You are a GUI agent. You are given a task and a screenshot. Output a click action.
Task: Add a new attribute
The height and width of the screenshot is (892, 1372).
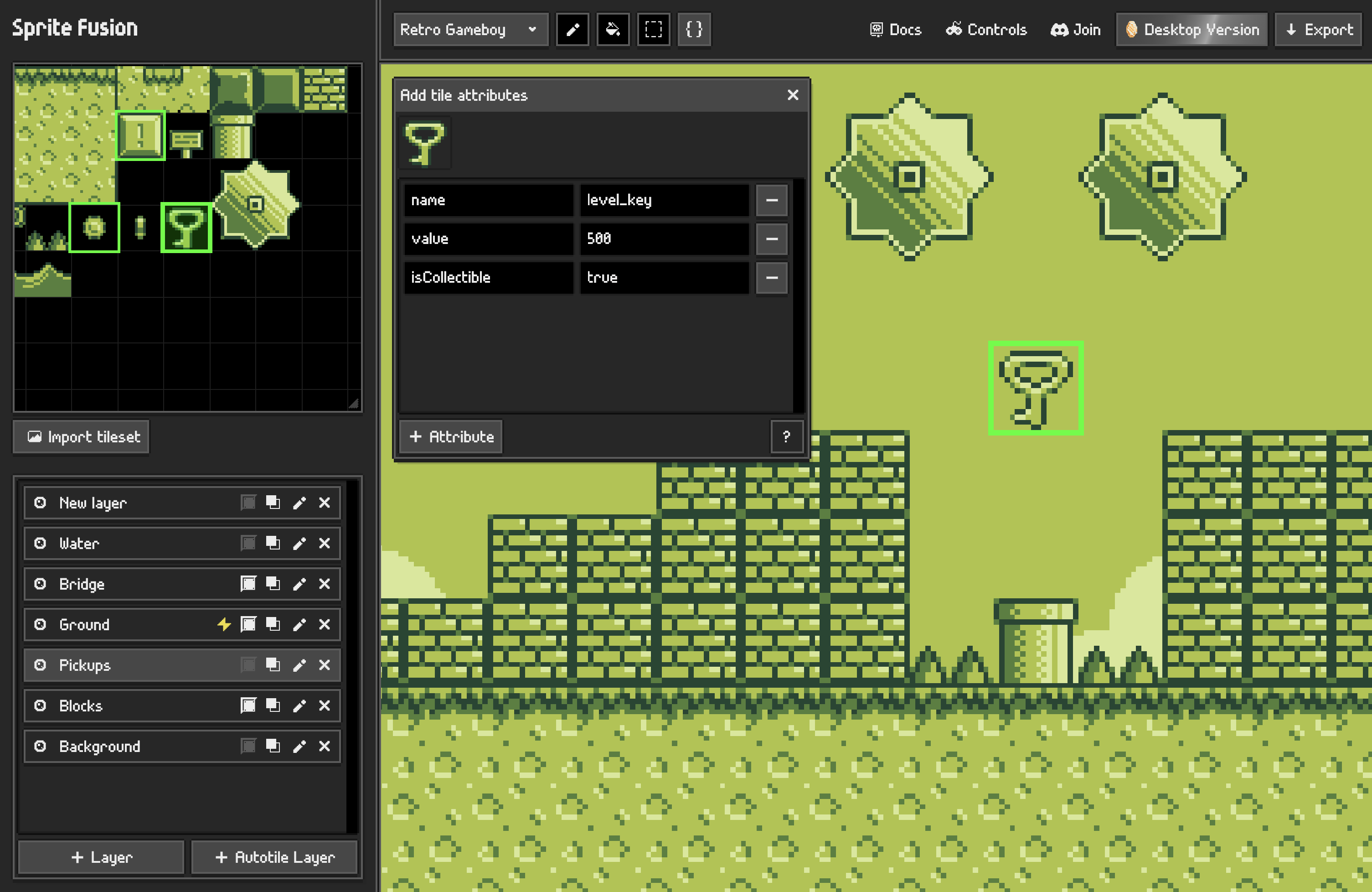[x=451, y=436]
